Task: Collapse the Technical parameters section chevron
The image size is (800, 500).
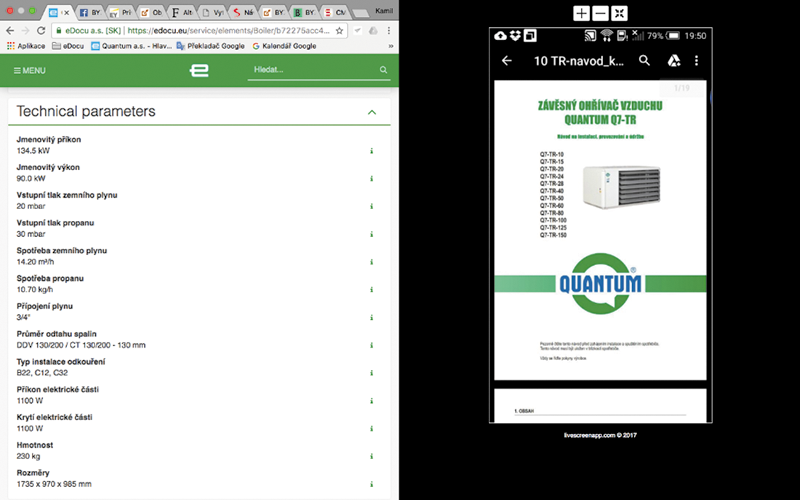Action: pos(372,112)
